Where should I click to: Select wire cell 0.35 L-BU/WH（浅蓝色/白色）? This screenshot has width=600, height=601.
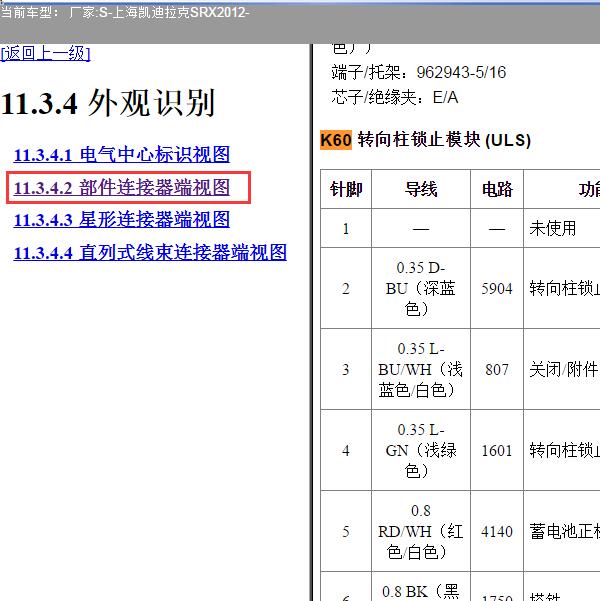(421, 369)
